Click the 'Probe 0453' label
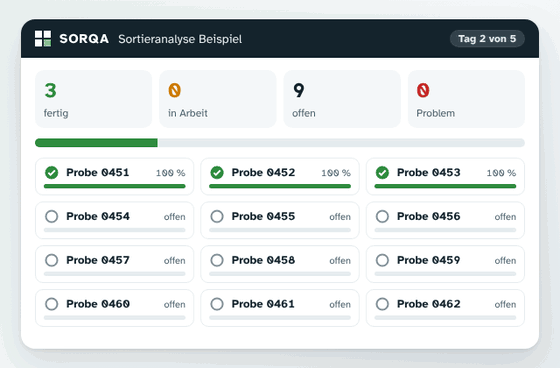This screenshot has height=368, width=560. 429,173
